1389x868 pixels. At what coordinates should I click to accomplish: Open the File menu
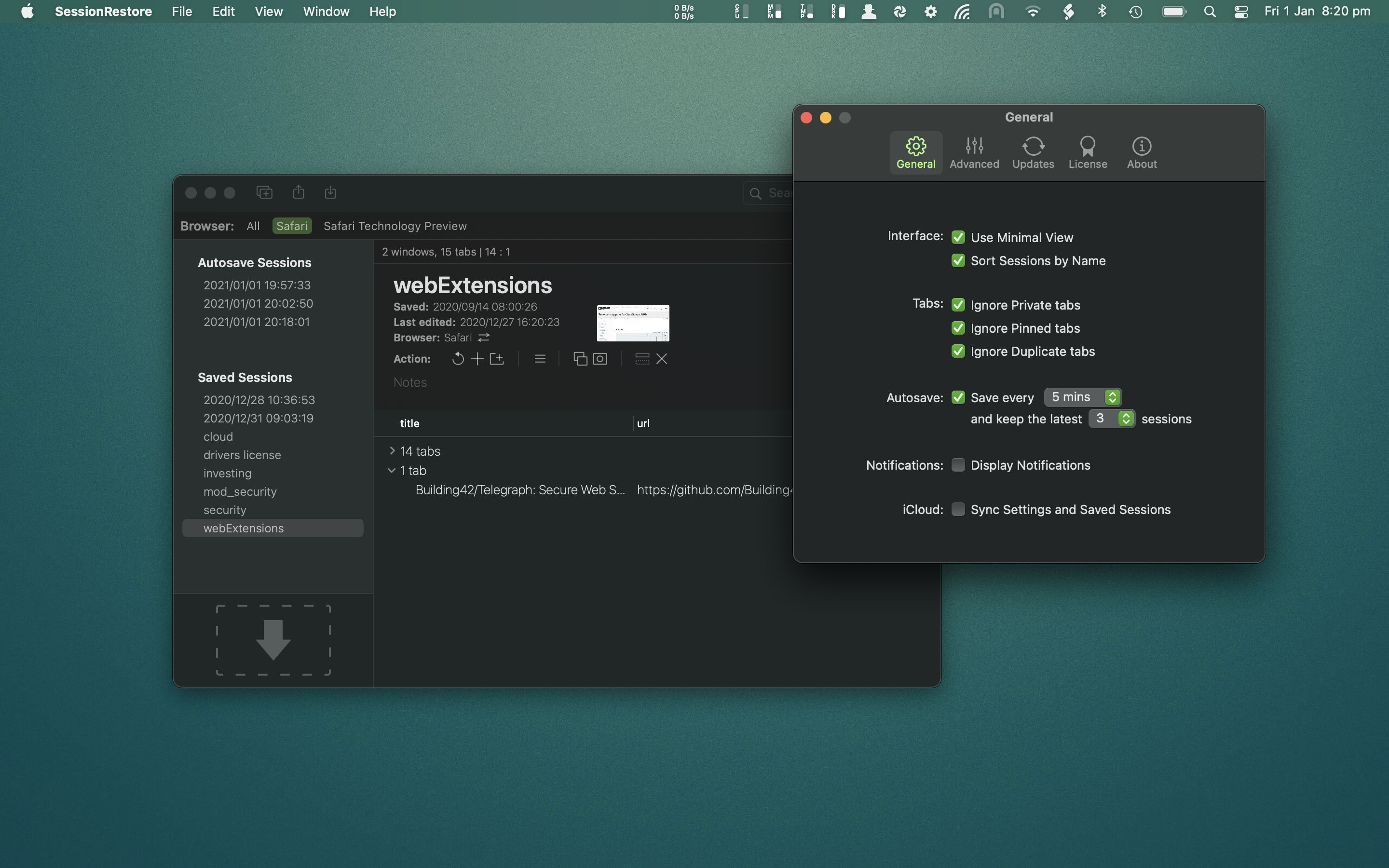coord(182,12)
